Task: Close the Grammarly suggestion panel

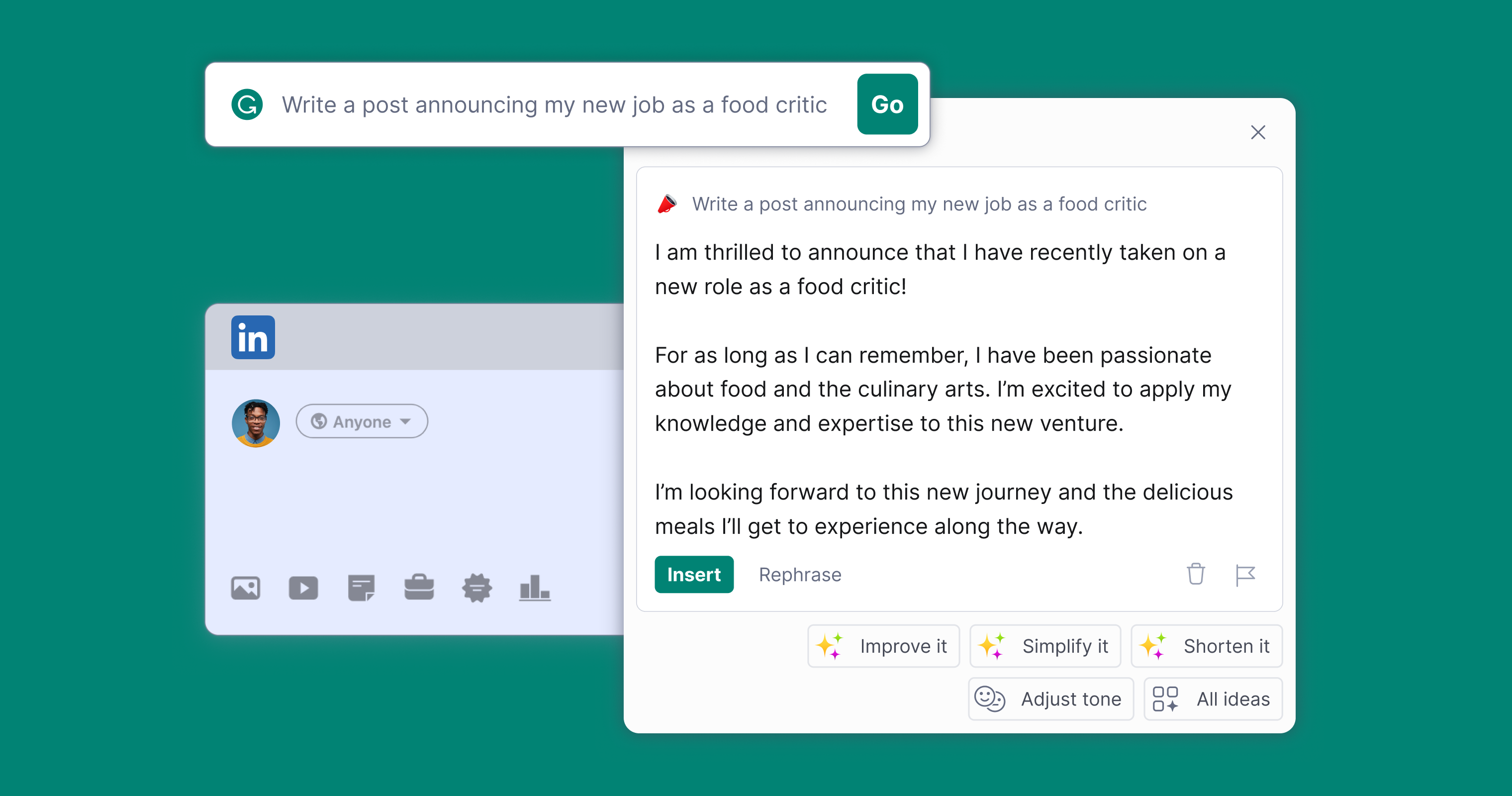Action: point(1257,133)
